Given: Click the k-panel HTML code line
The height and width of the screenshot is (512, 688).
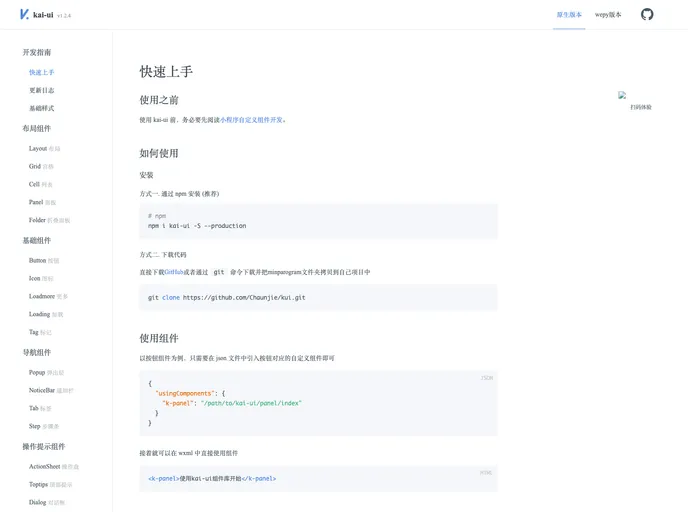Looking at the screenshot, I should tap(212, 479).
